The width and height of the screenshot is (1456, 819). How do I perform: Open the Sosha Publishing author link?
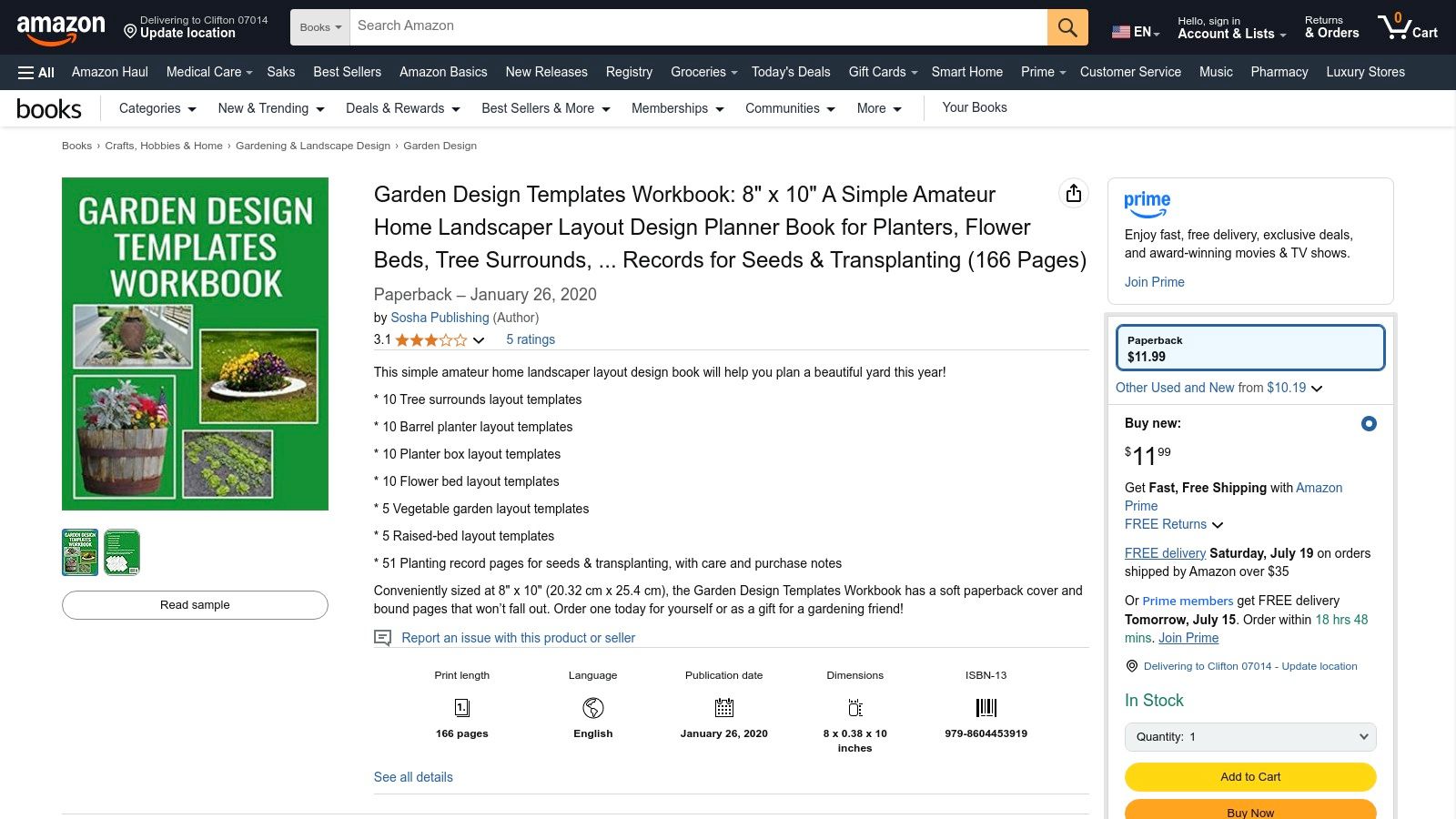pyautogui.click(x=440, y=318)
